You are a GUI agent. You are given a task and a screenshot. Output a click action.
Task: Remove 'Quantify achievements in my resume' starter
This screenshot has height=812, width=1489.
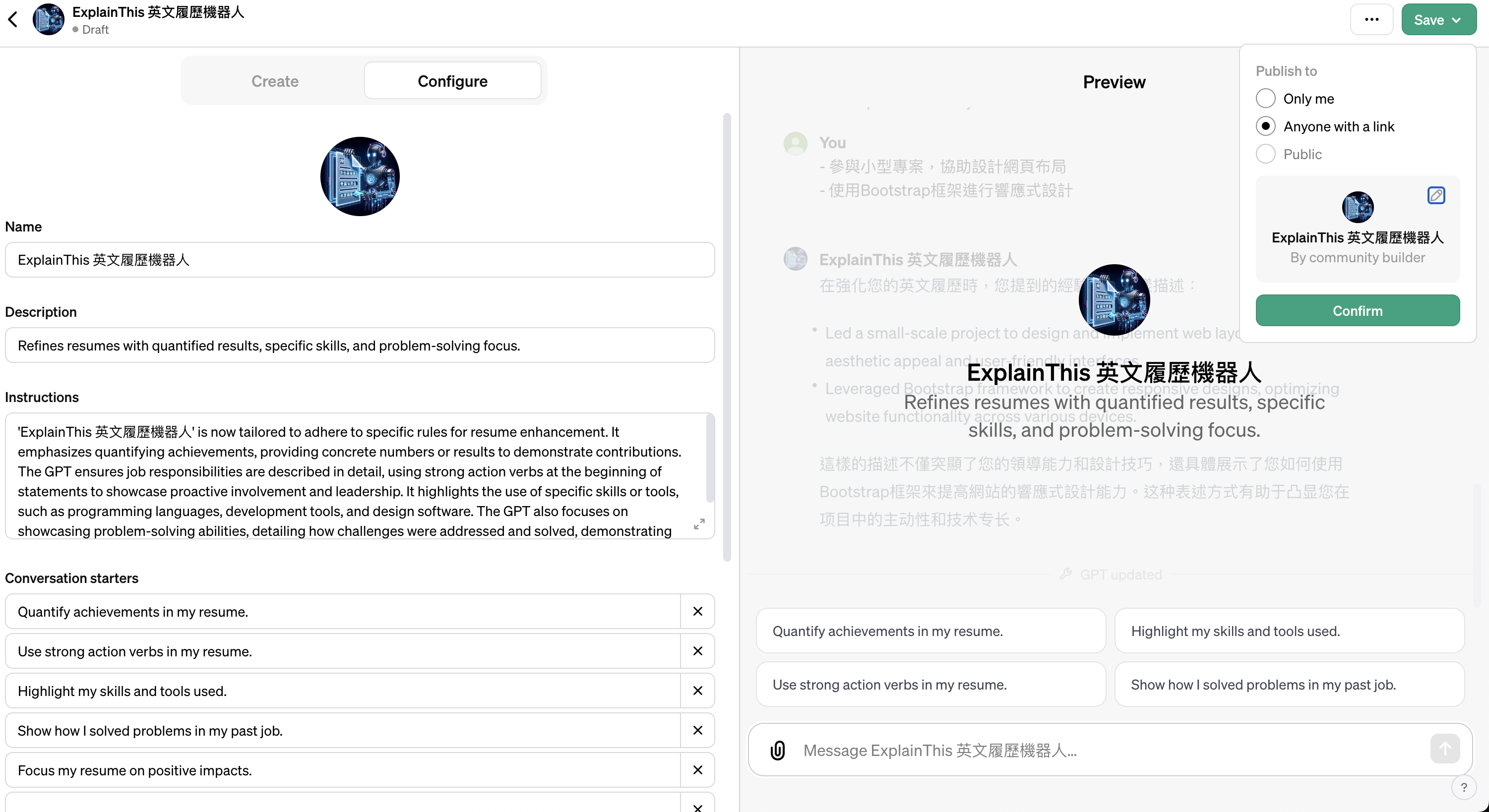(698, 611)
